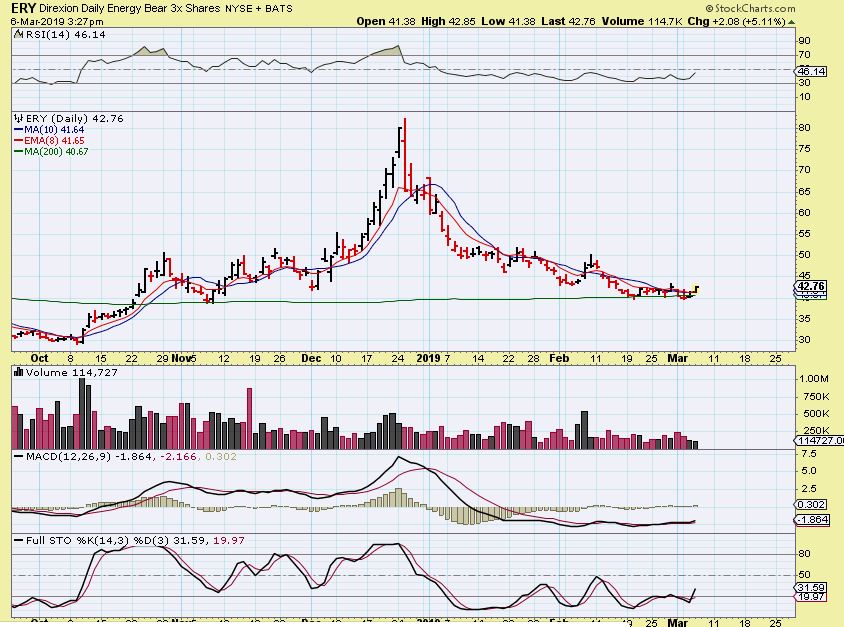Click the 50 level on the stochastic axis

tap(805, 575)
